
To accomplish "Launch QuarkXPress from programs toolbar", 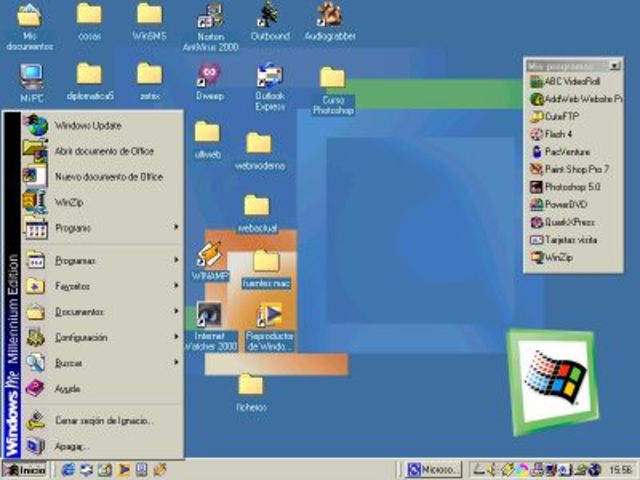I will click(562, 222).
